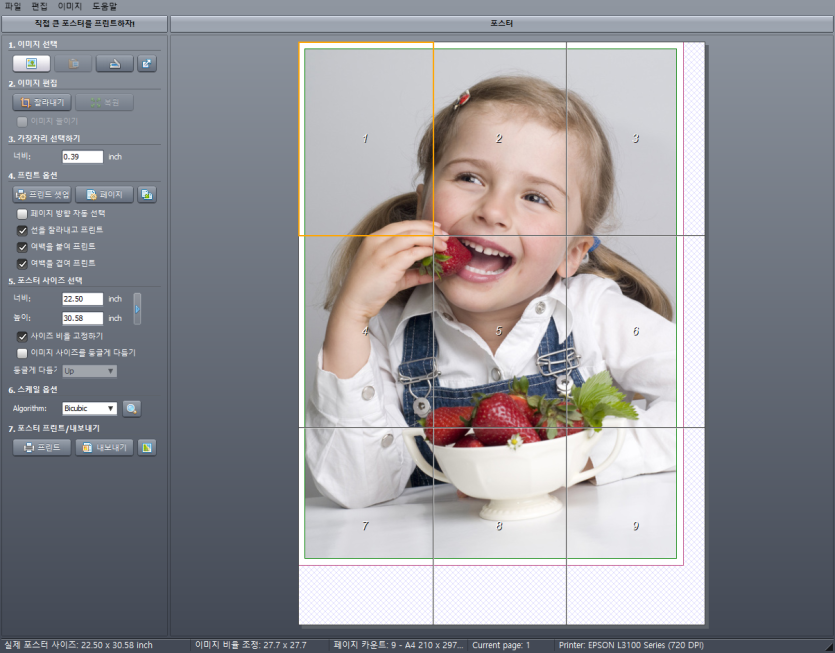835x653 pixels.
Task: Open the 파일 menu
Action: coord(14,6)
